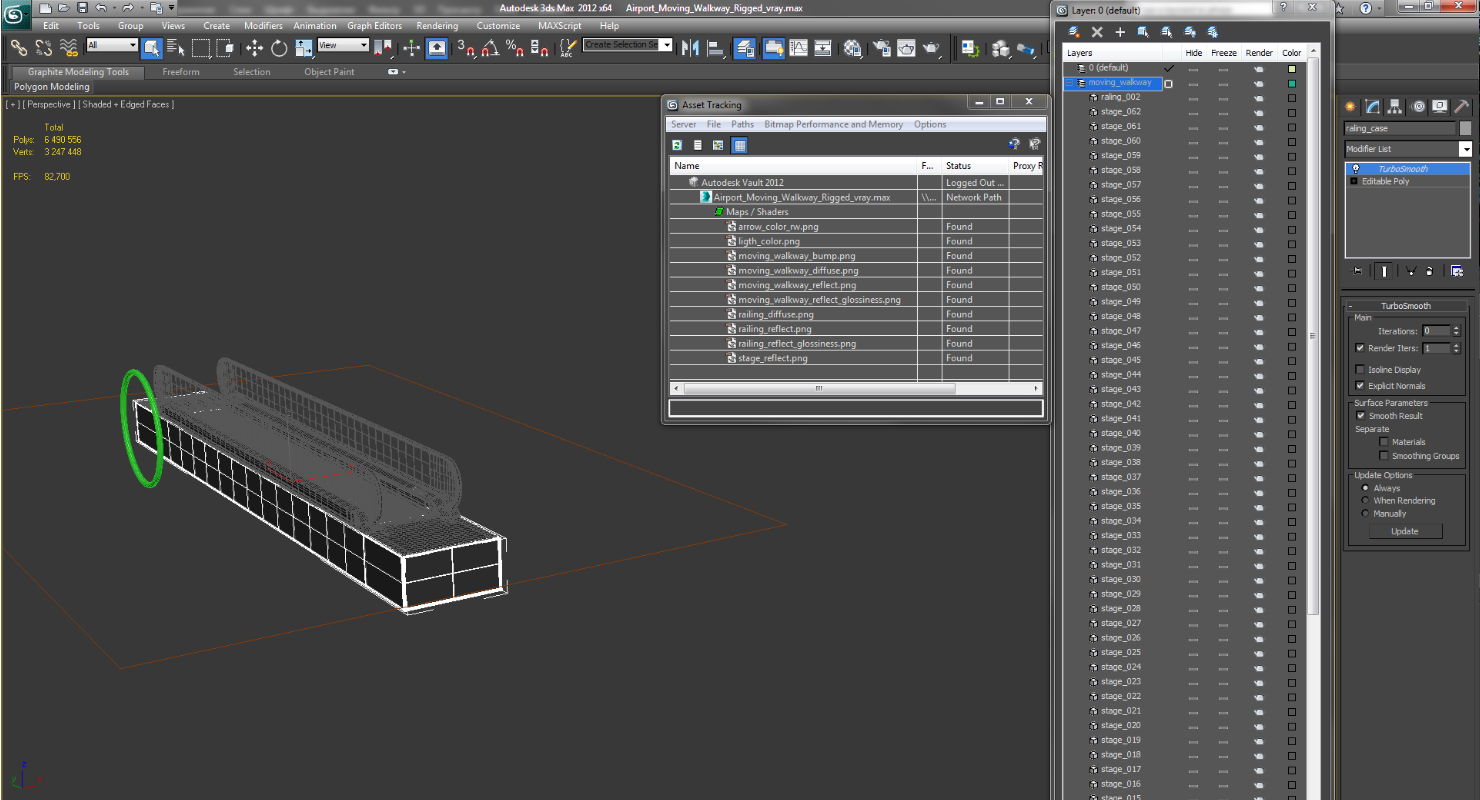Select the Select and Link tool
This screenshot has width=1480, height=800.
click(18, 47)
